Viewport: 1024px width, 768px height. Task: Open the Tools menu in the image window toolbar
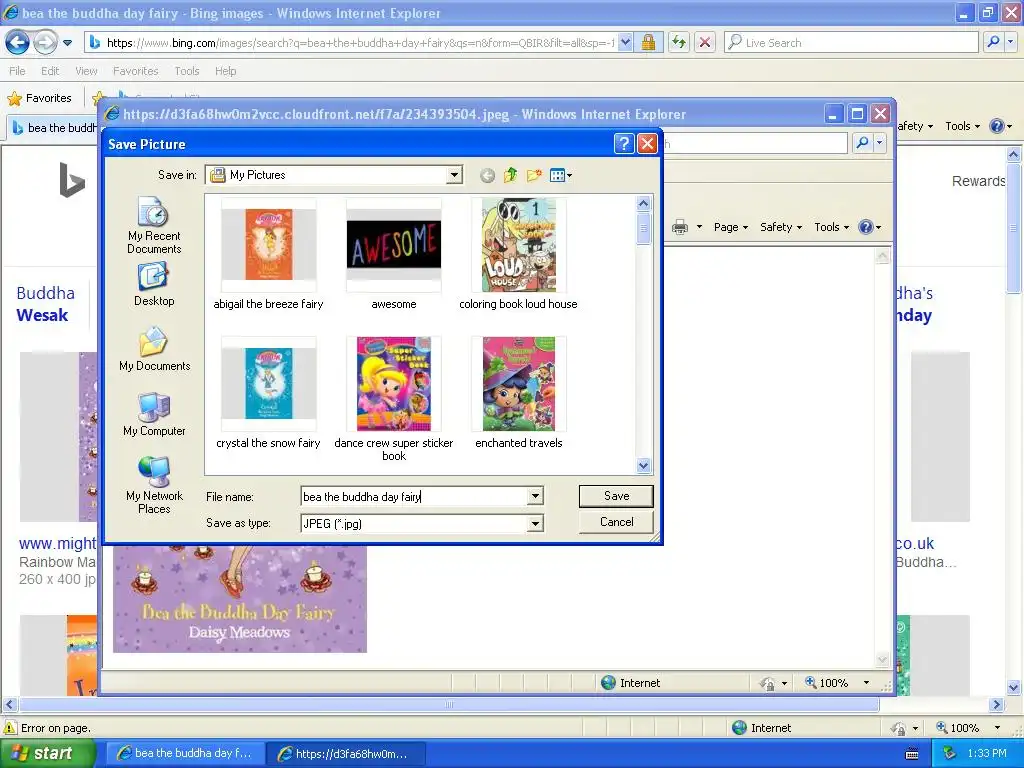[x=831, y=227]
